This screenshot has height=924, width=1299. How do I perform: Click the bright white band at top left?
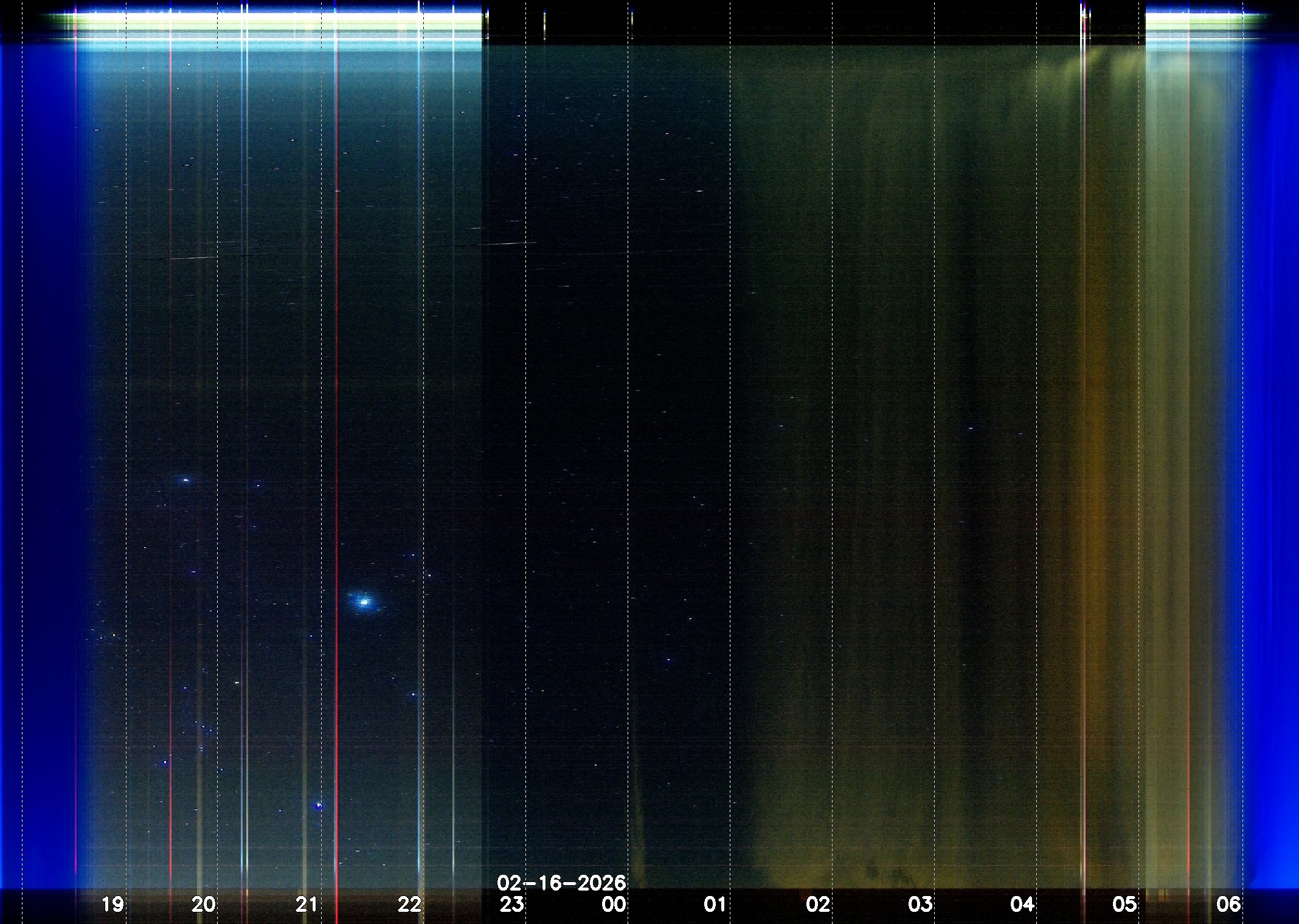click(274, 18)
